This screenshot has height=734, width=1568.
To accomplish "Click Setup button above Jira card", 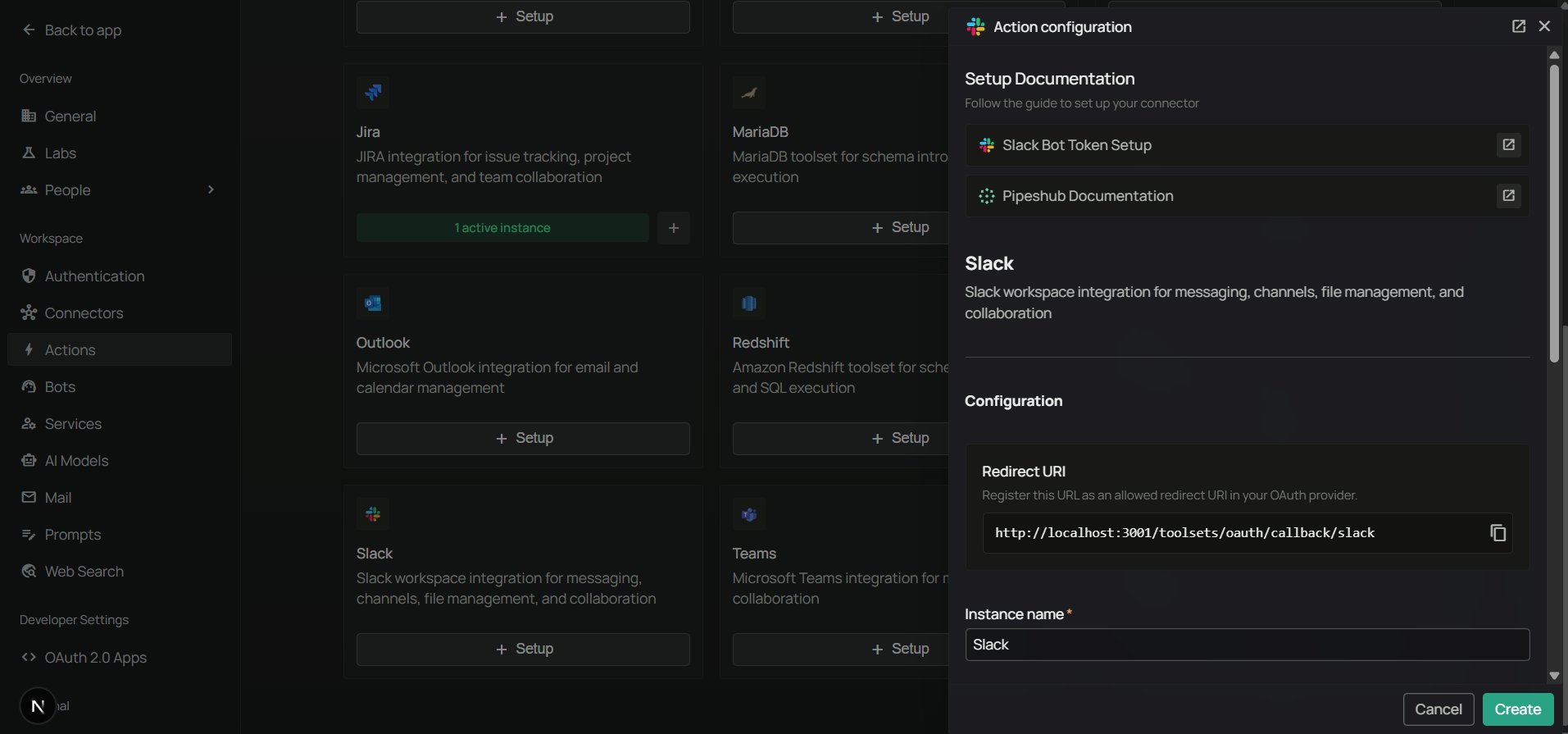I will point(523,17).
